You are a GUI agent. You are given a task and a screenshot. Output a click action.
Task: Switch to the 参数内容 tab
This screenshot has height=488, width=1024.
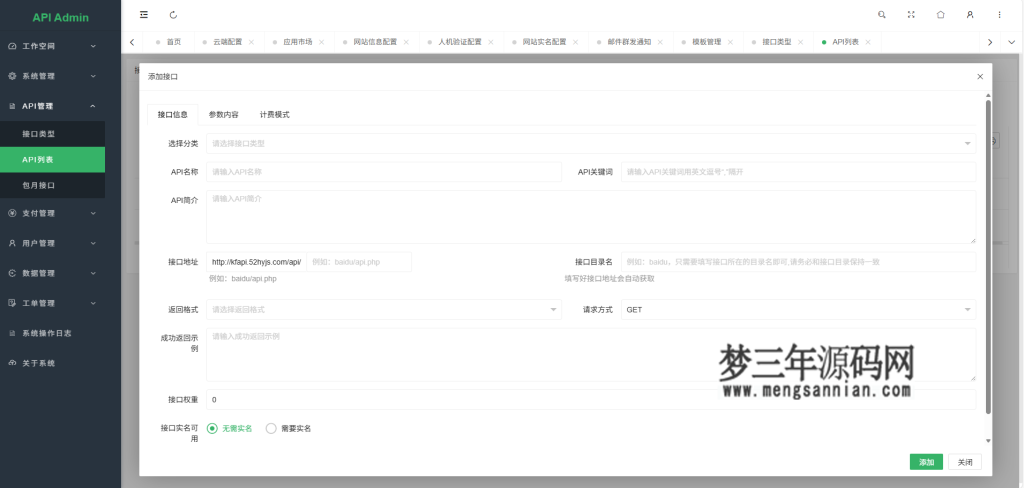(223, 114)
